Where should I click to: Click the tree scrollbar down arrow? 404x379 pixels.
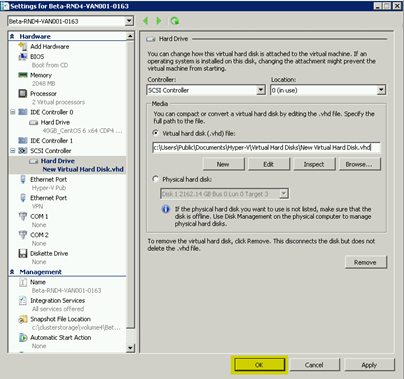click(x=130, y=348)
